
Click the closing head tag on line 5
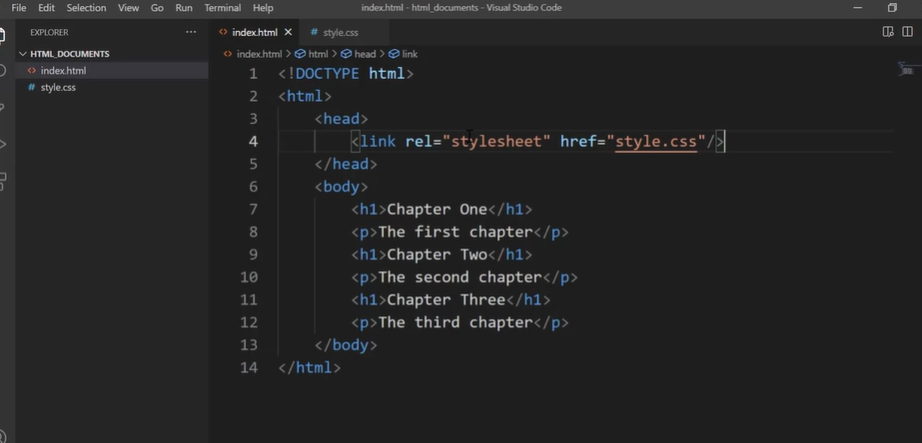tap(346, 164)
